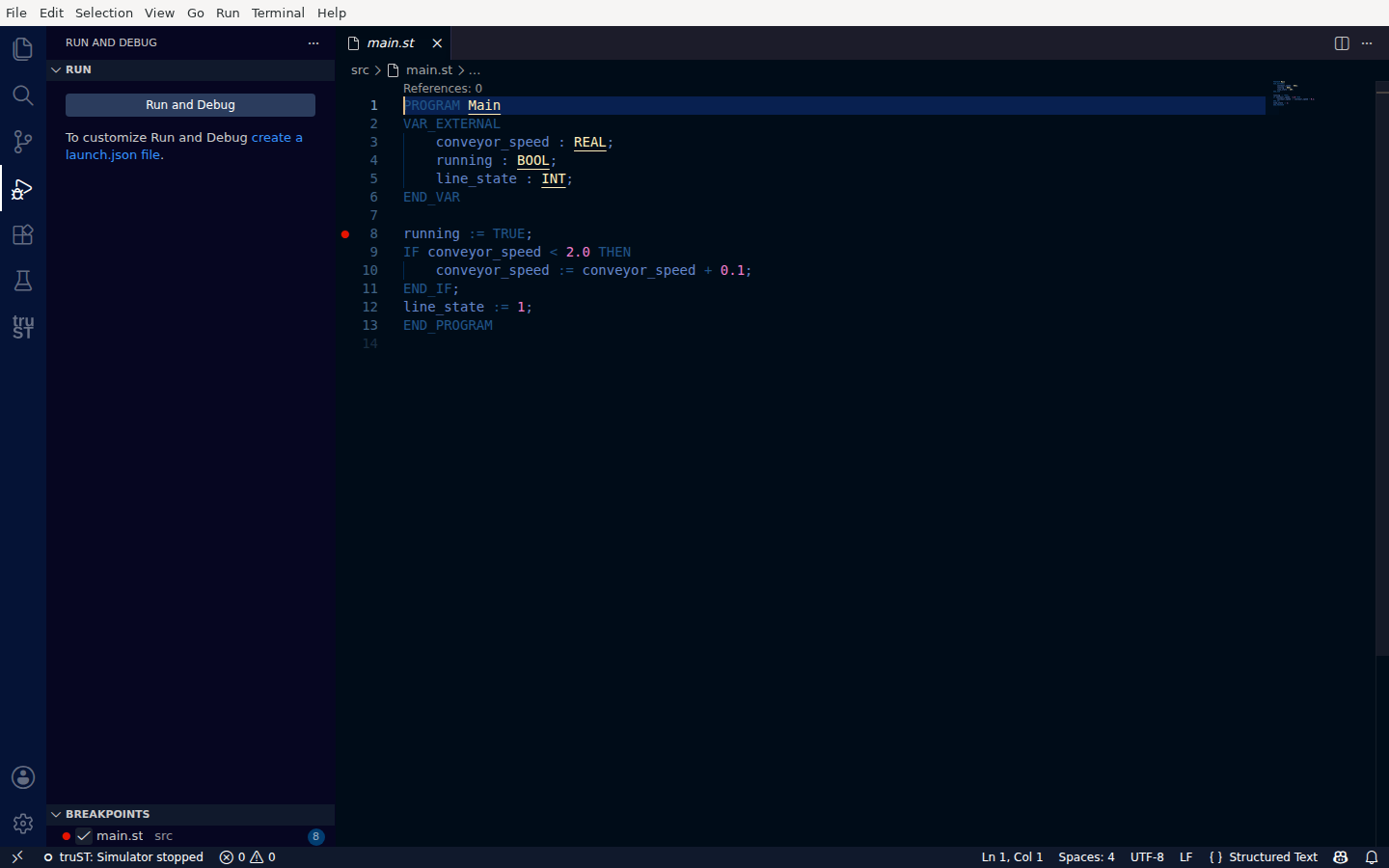Change indentation via Spaces: 4

click(1086, 856)
